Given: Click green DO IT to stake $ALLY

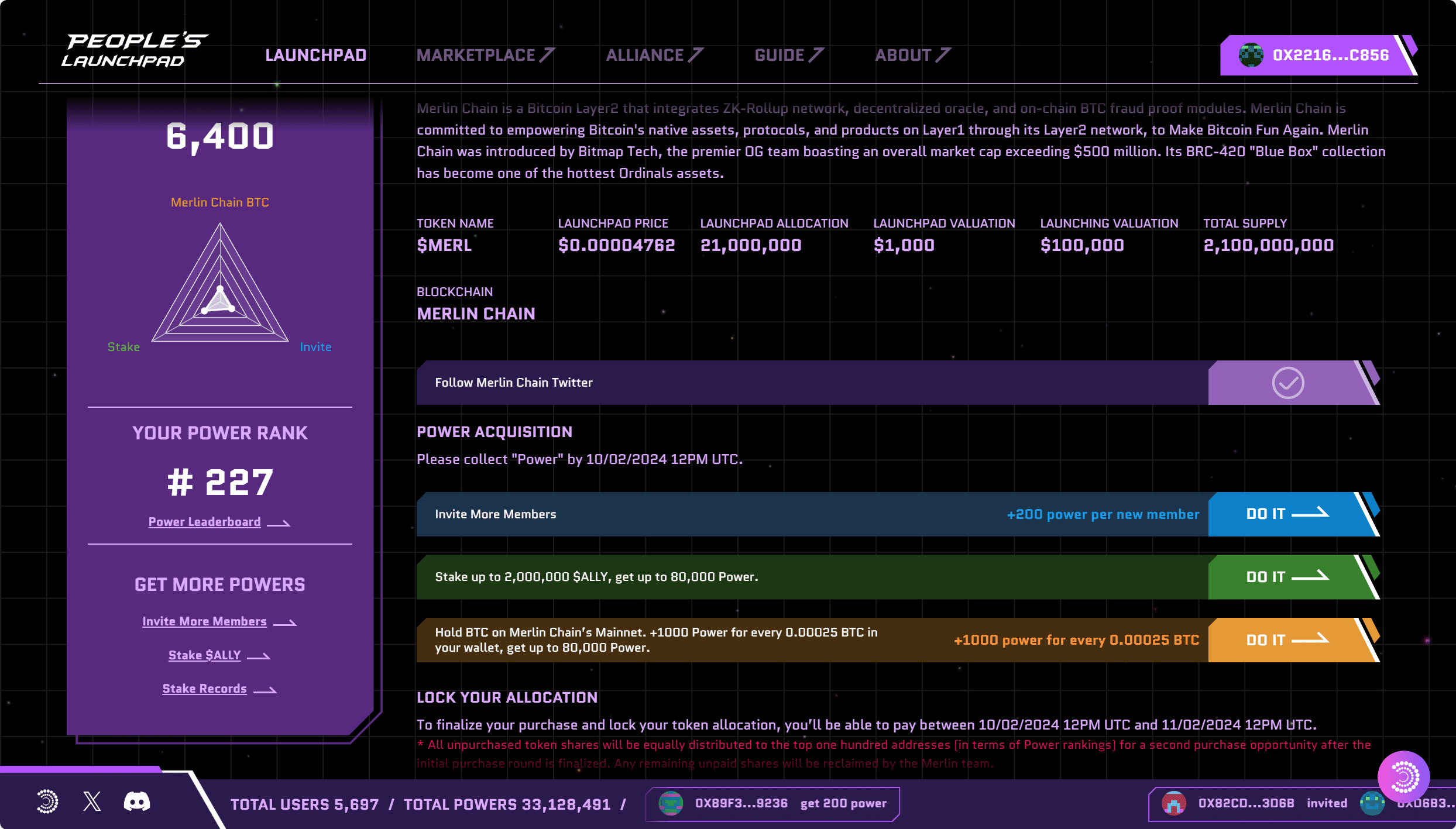Looking at the screenshot, I should point(1286,577).
